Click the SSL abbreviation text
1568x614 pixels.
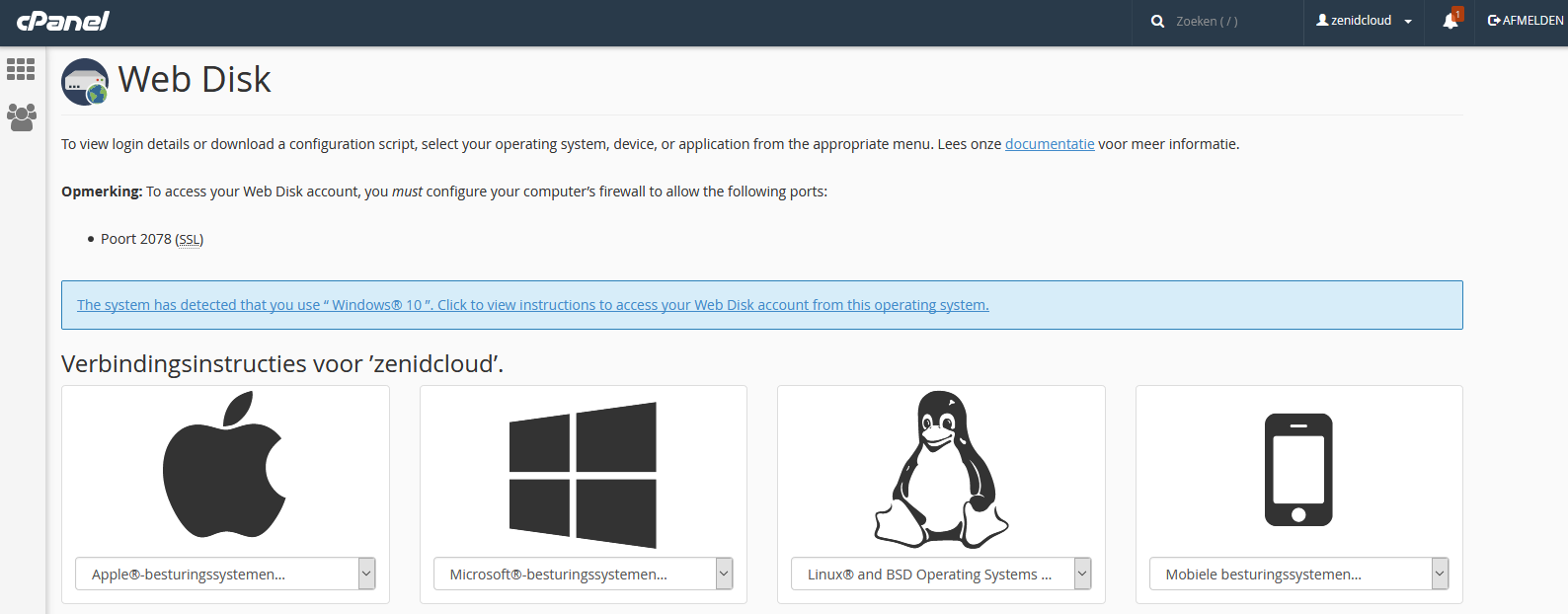point(190,240)
